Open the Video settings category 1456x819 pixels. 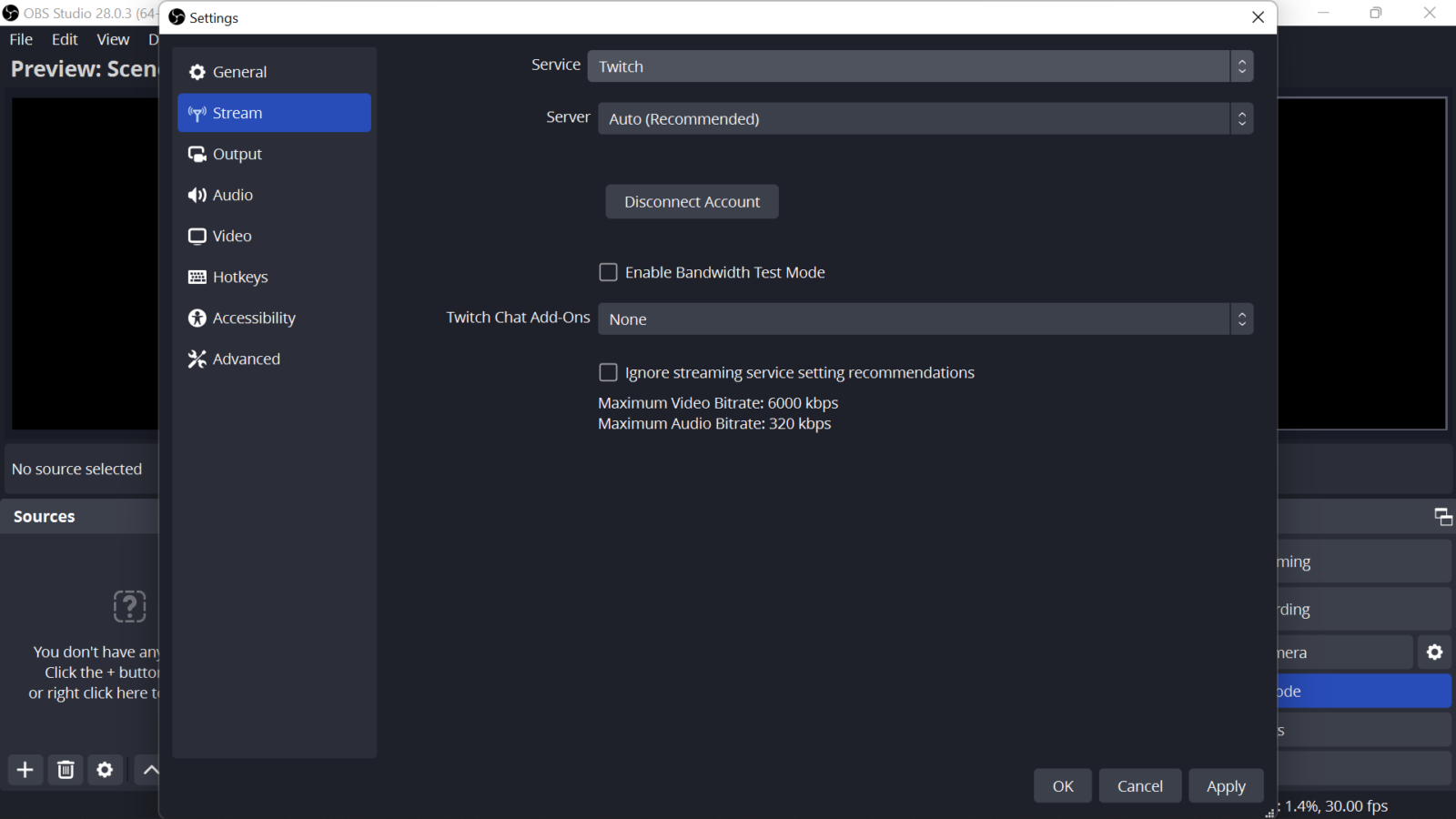tap(274, 236)
